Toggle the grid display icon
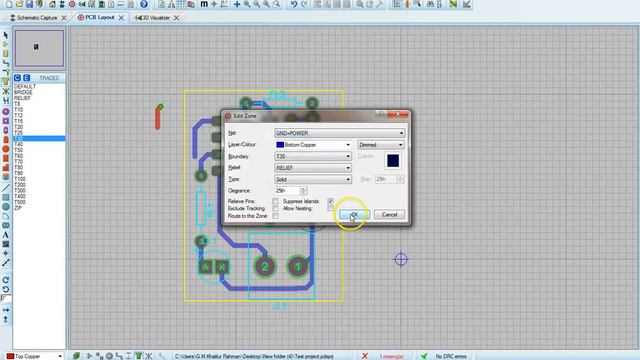640x360 pixels. pos(181,4)
